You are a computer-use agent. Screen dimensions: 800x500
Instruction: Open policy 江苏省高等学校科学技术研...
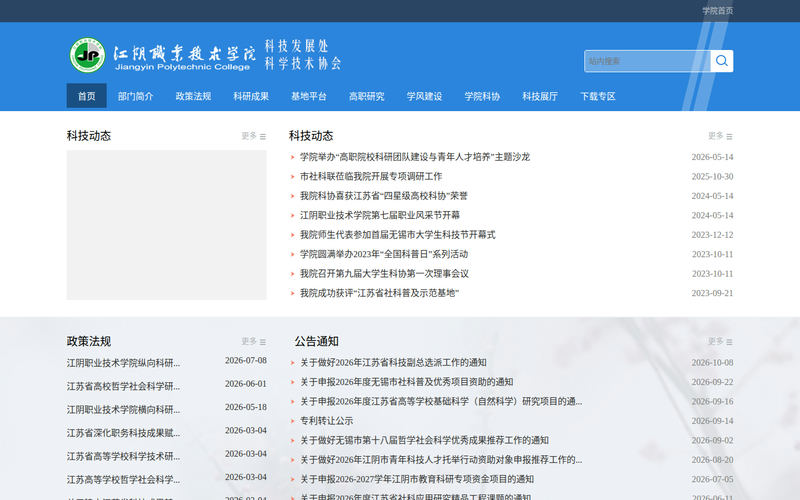pos(123,456)
